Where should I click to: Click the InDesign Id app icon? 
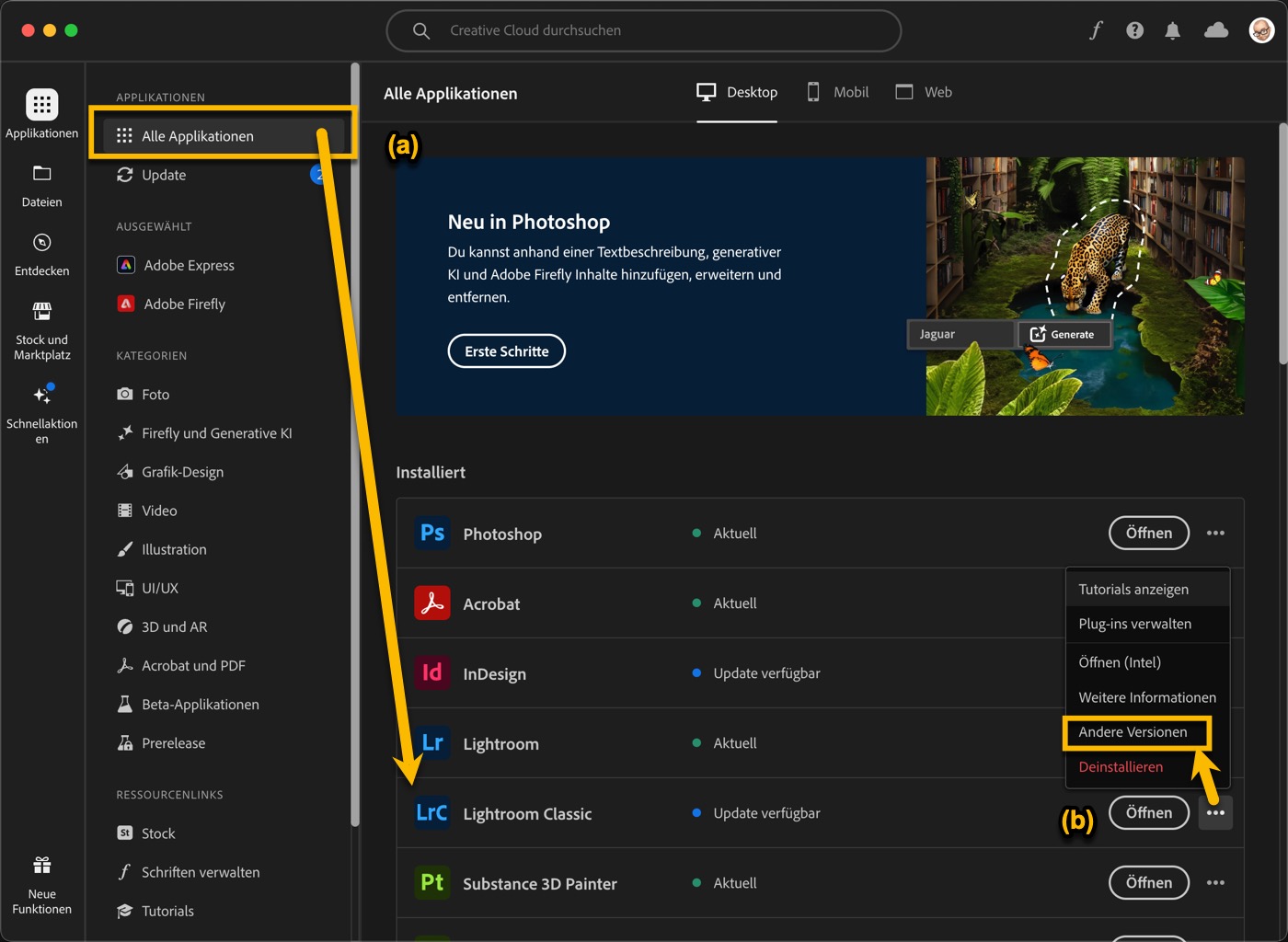(x=432, y=673)
